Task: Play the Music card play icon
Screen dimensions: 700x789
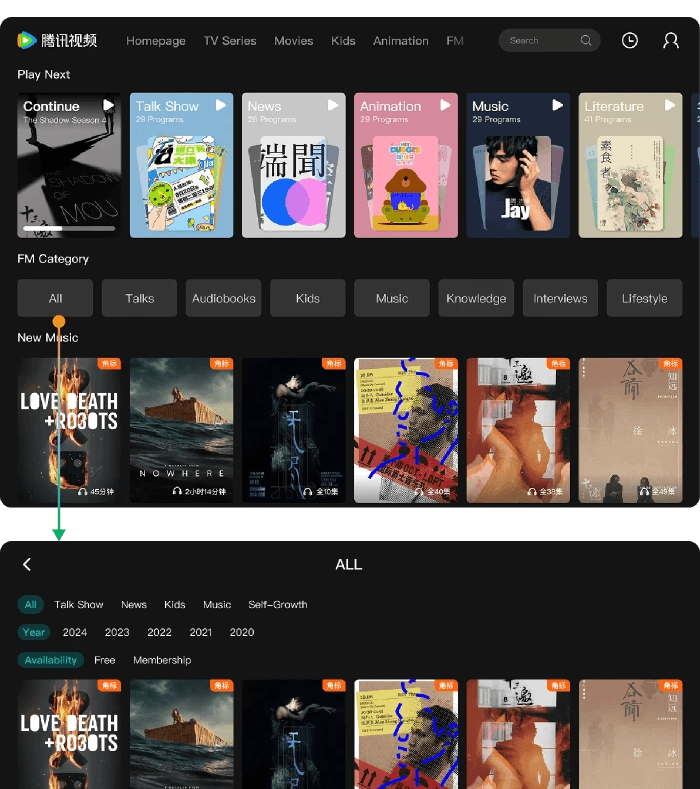Action: (x=557, y=105)
